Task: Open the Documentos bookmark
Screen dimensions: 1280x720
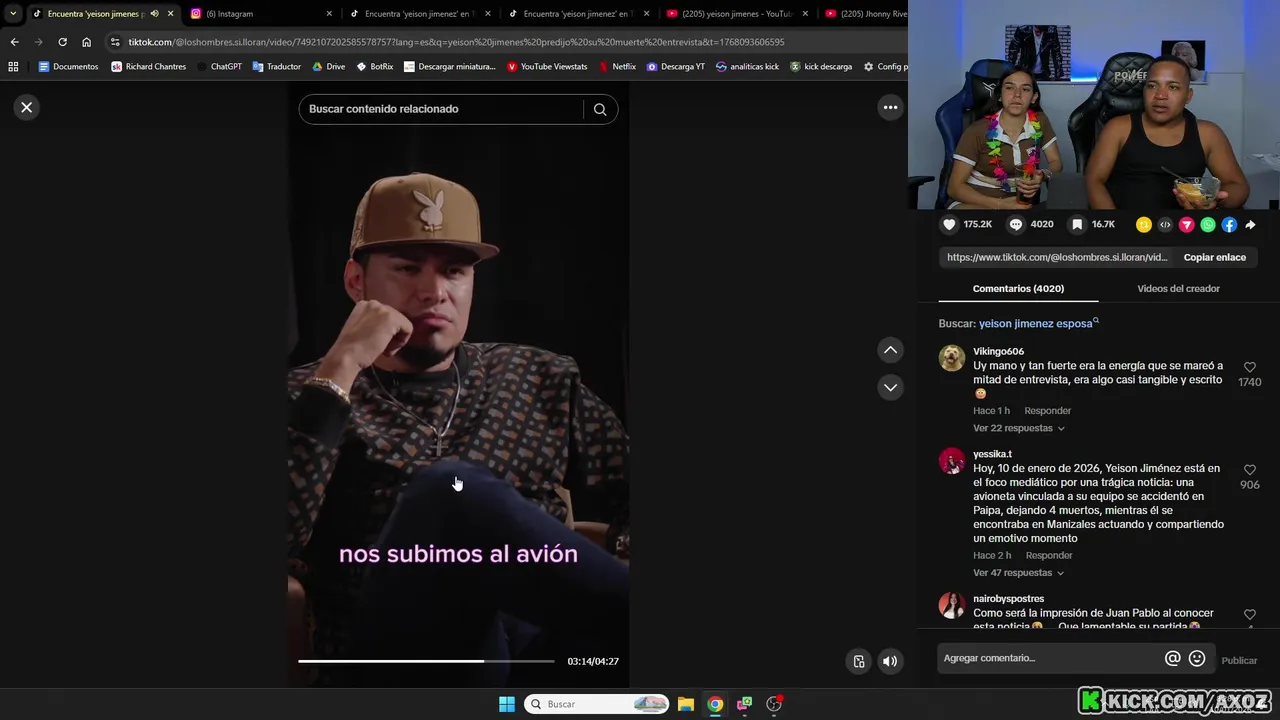Action: tap(68, 67)
